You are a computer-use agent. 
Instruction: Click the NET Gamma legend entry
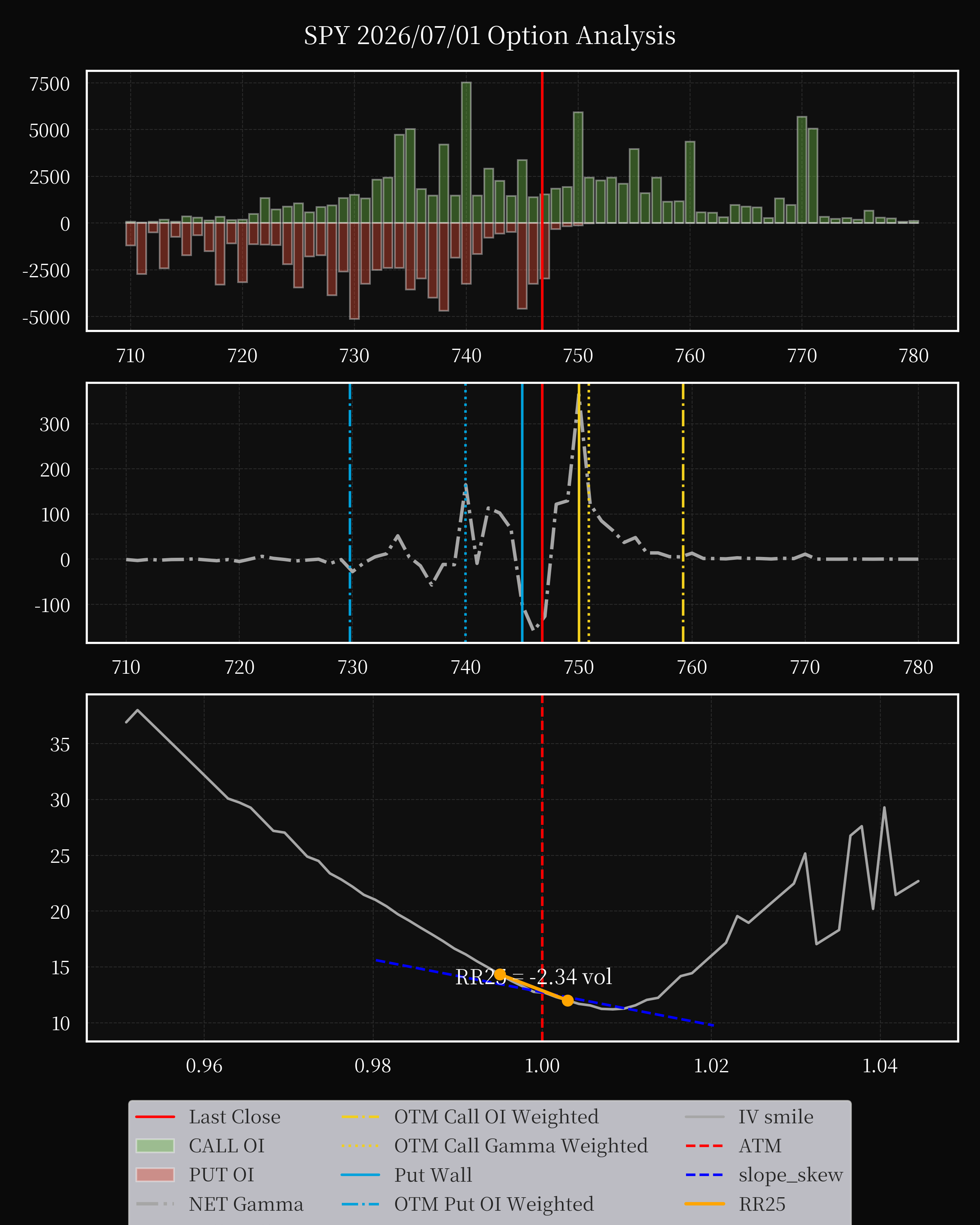pos(219,1204)
